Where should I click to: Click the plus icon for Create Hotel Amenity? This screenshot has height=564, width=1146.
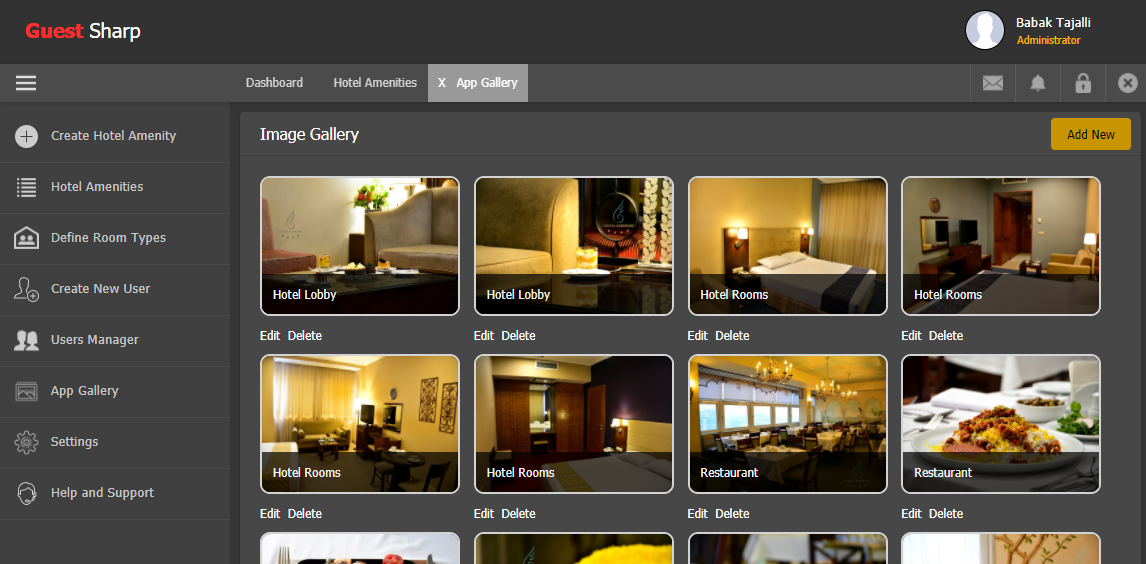tap(26, 136)
